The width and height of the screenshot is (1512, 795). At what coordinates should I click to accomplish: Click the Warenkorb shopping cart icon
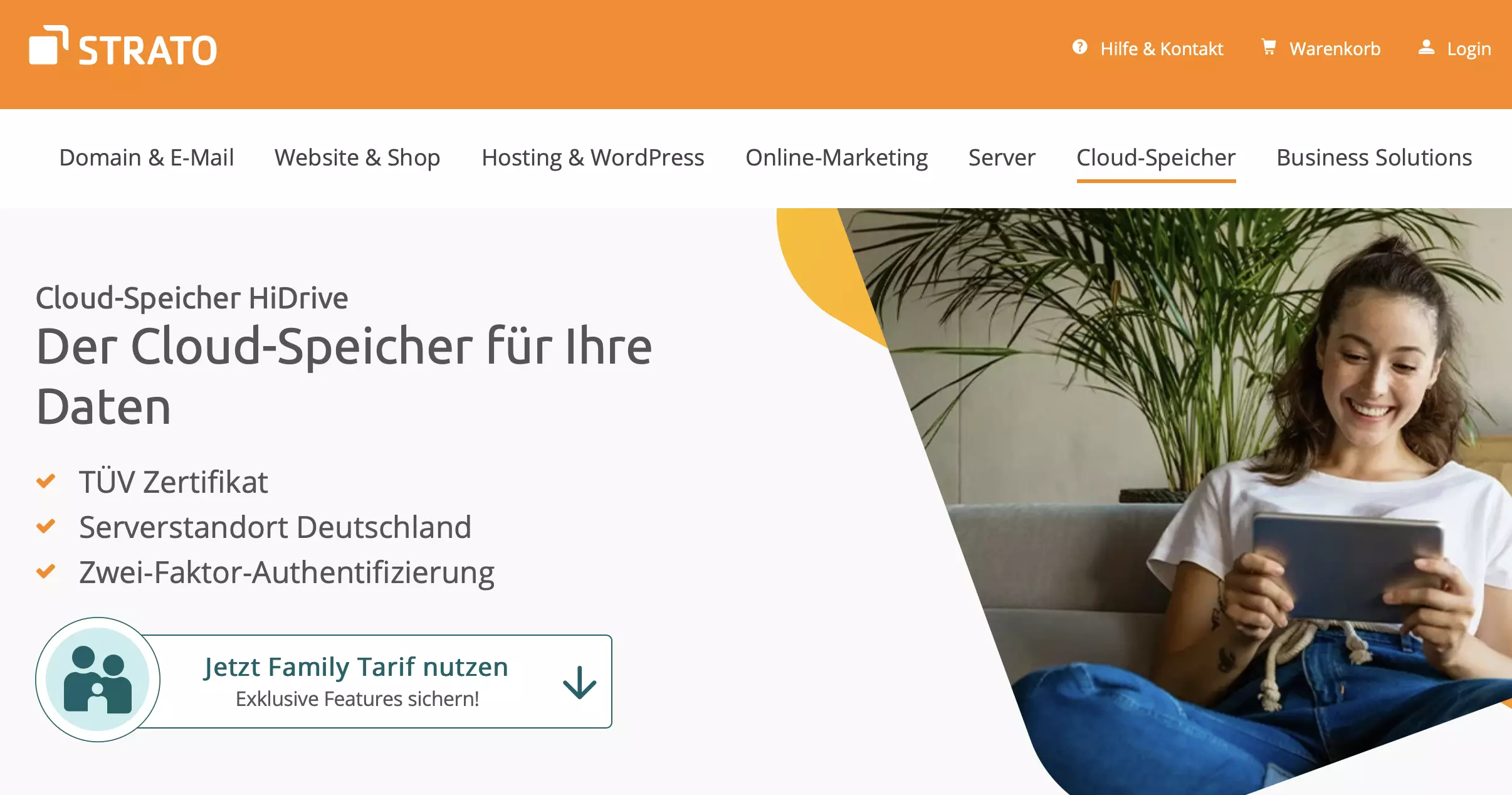(x=1271, y=48)
